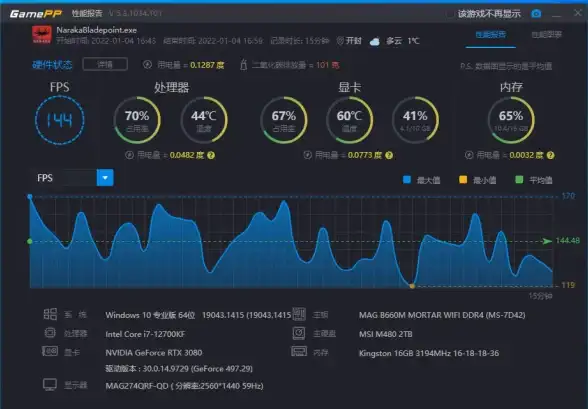Viewport: 588px width, 409px height.
Task: Open the inactive tab beside 性能报告
Action: (x=546, y=35)
